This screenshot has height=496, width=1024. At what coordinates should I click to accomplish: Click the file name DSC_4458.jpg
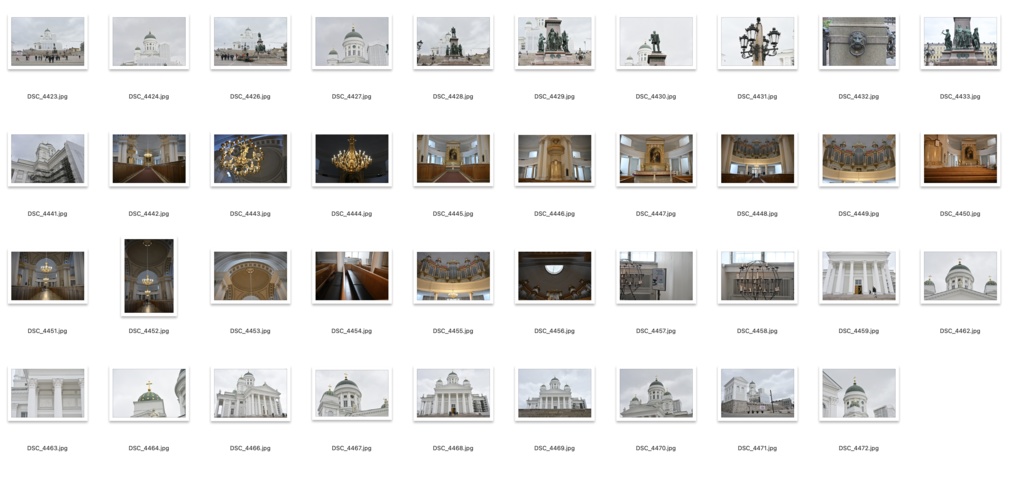pos(758,331)
